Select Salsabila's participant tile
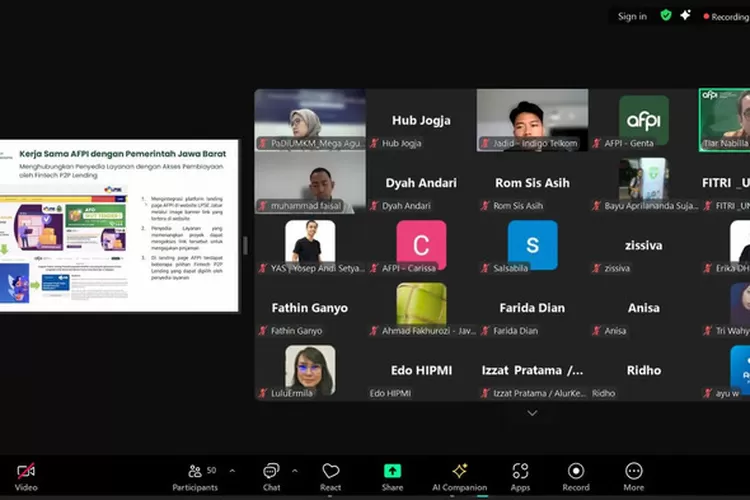This screenshot has width=750, height=500. 532,245
